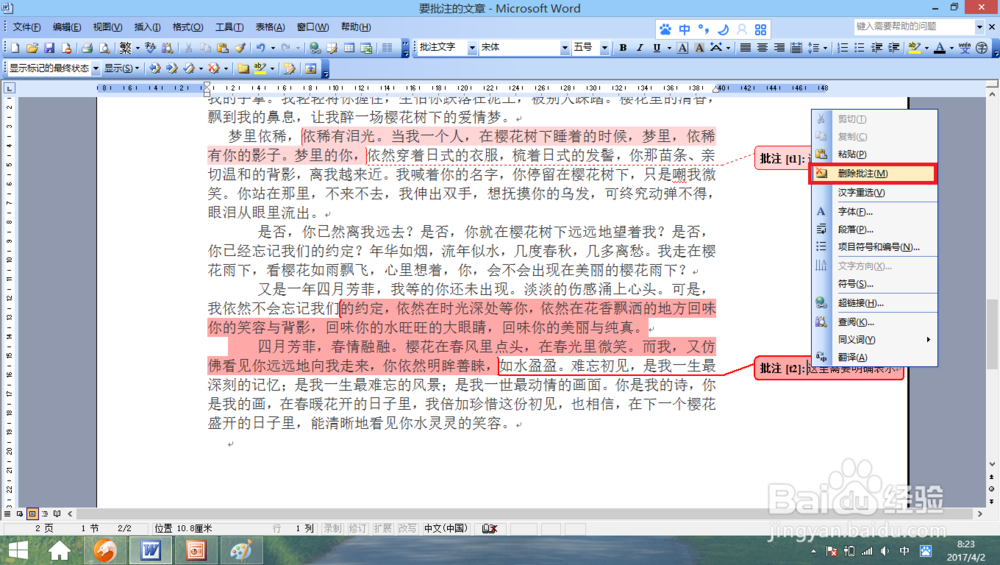Click the 中文(中国) language indicator
Viewport: 1000px width, 565px height.
pos(446,528)
